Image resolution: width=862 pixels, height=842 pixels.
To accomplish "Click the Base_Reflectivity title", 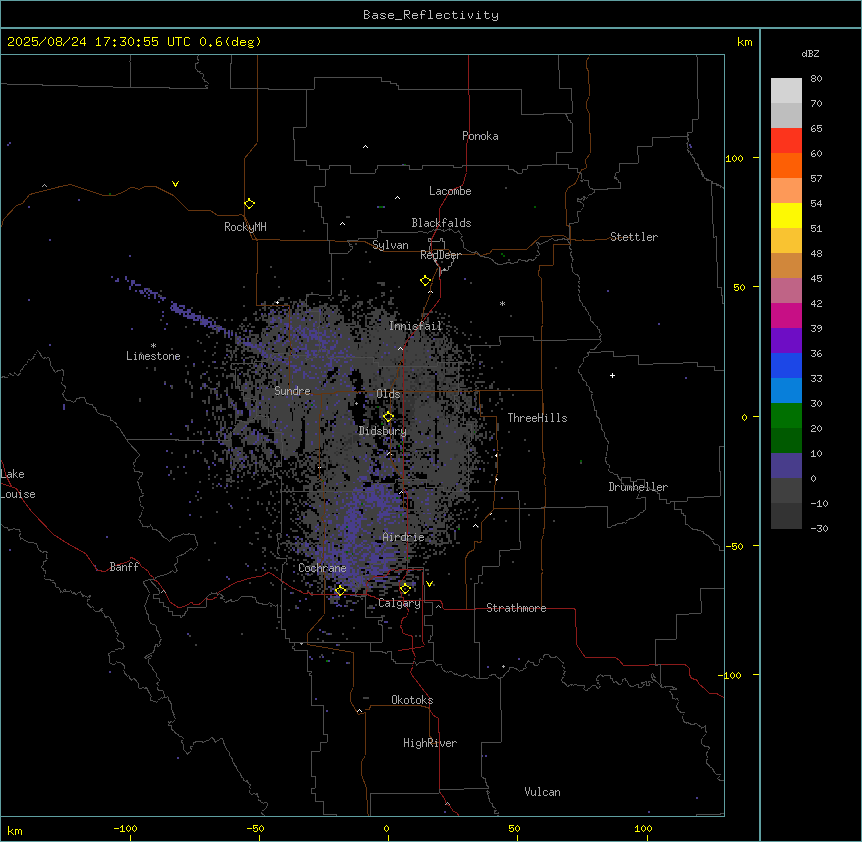I will pyautogui.click(x=431, y=15).
